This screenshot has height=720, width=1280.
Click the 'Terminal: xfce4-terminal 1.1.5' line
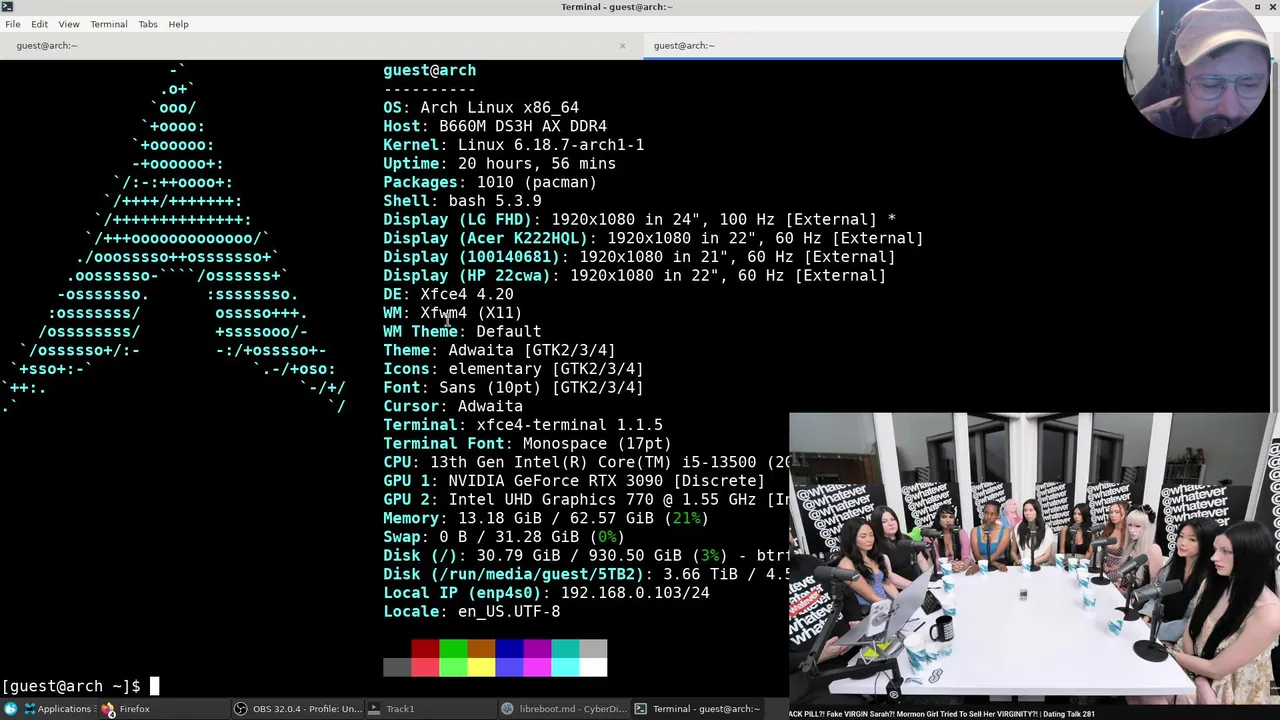(523, 425)
